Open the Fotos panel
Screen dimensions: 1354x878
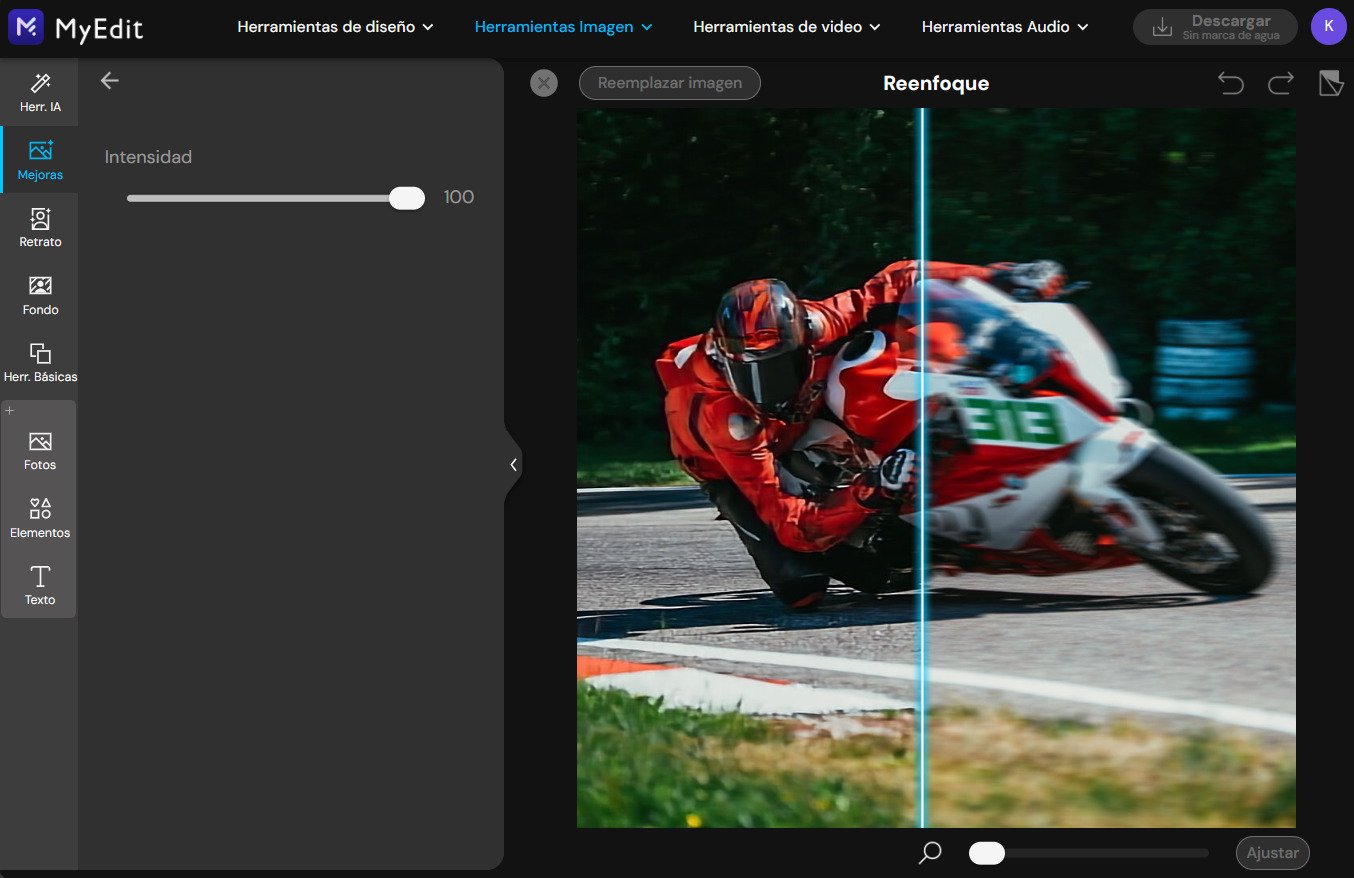click(x=40, y=449)
